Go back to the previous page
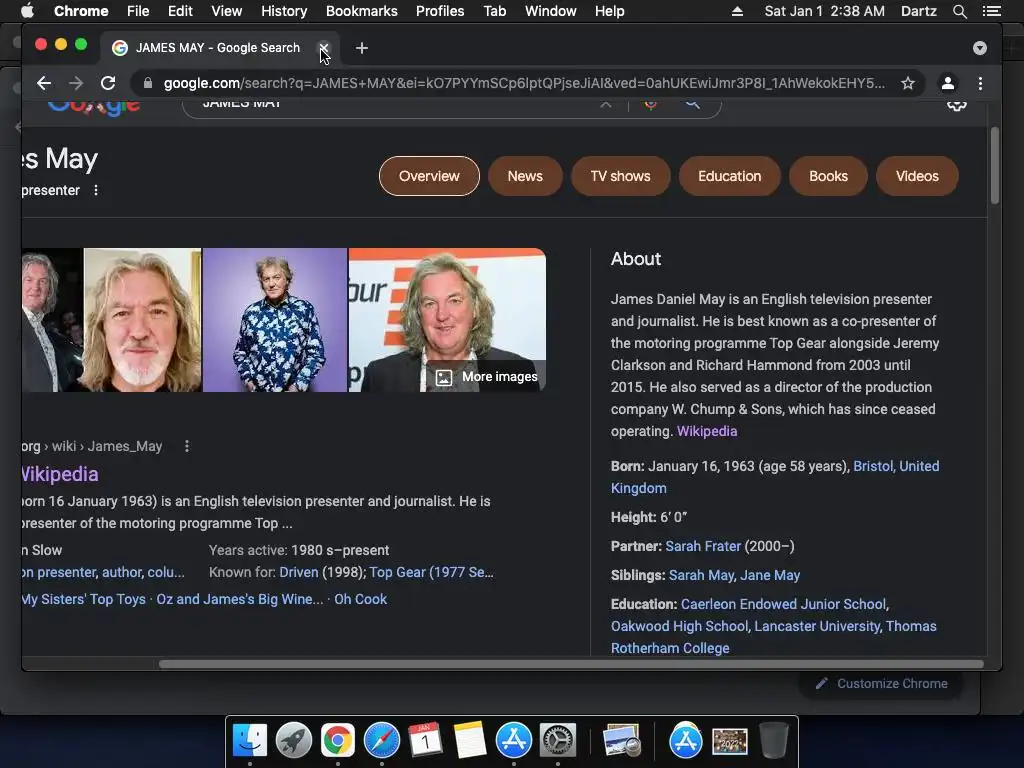The image size is (1024, 768). (44, 83)
